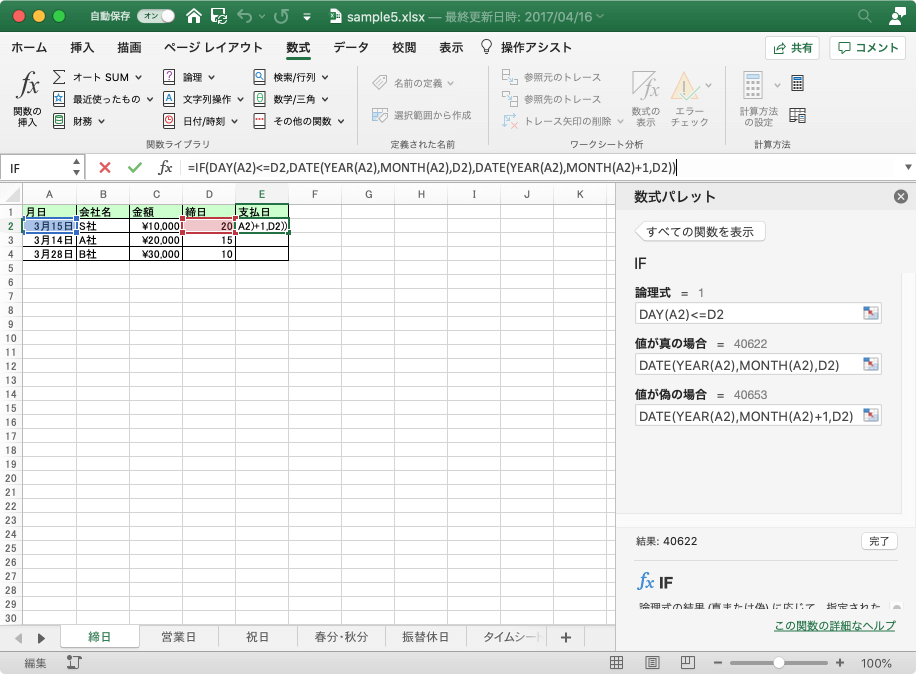Add a new sheet with plus button
This screenshot has height=674, width=916.
coord(565,637)
